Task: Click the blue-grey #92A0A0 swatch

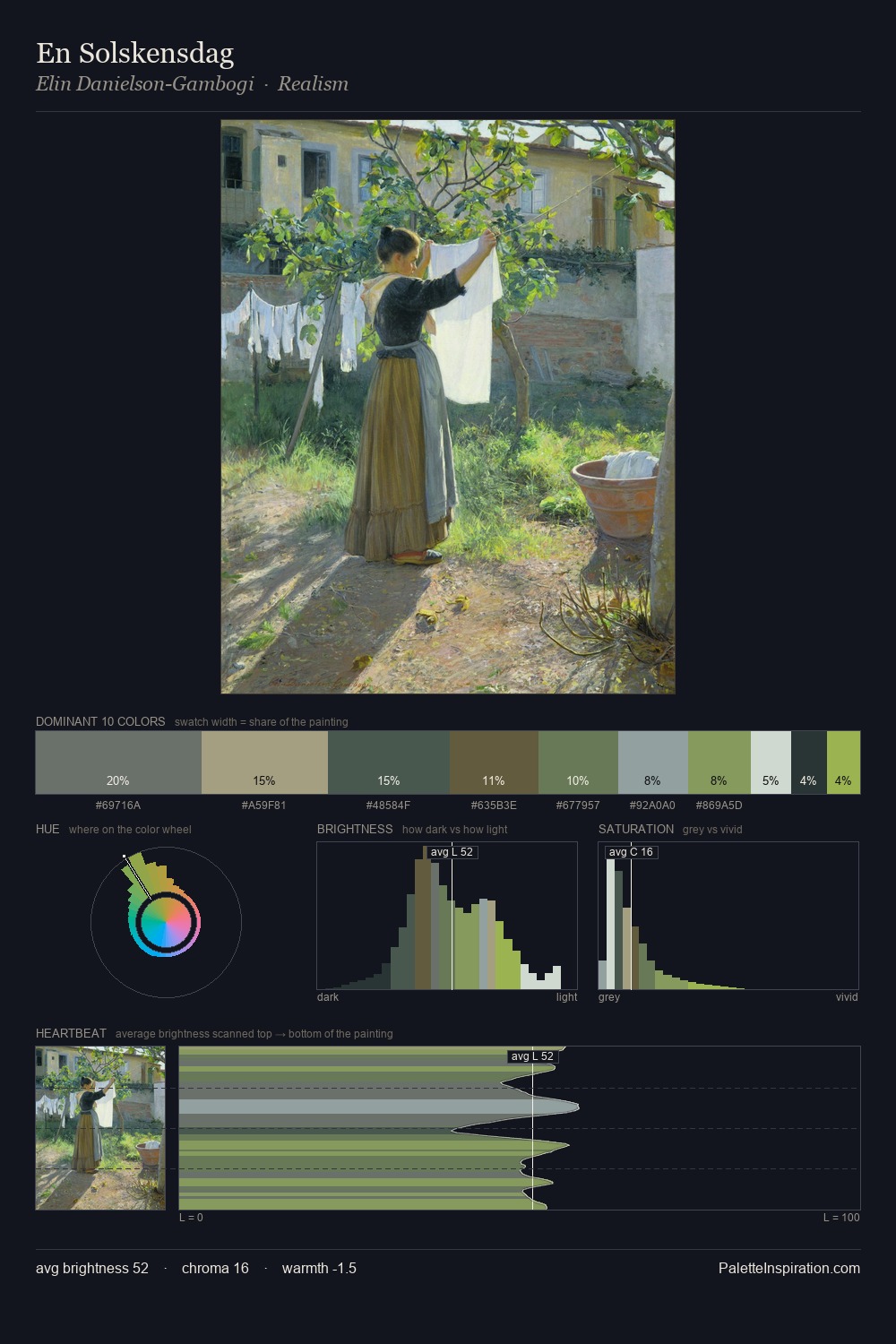Action: tap(653, 762)
